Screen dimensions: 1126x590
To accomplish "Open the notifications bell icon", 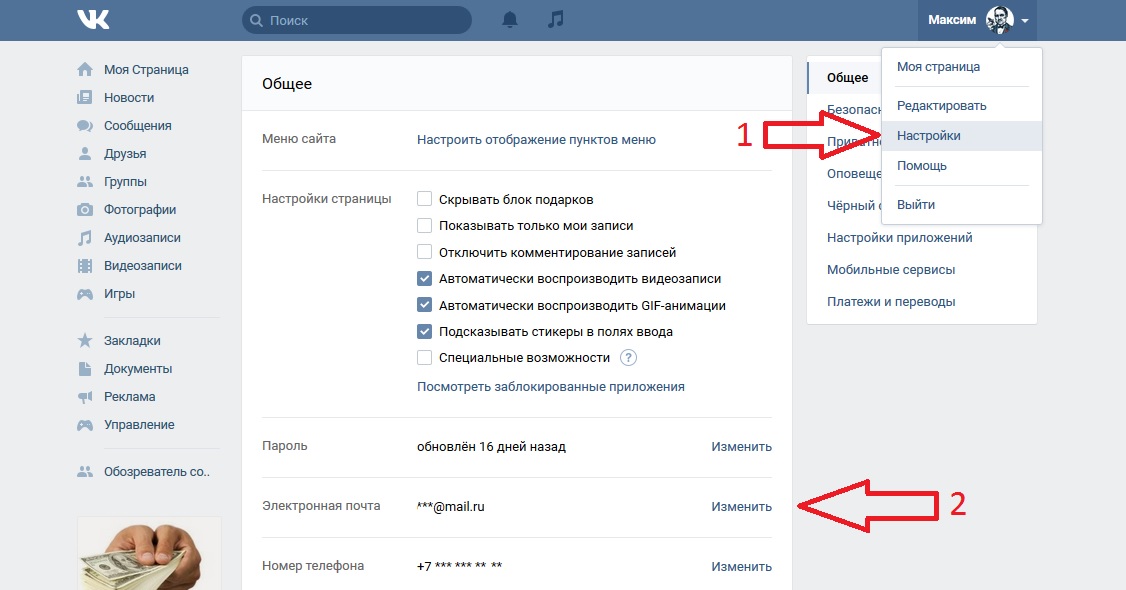I will [510, 20].
